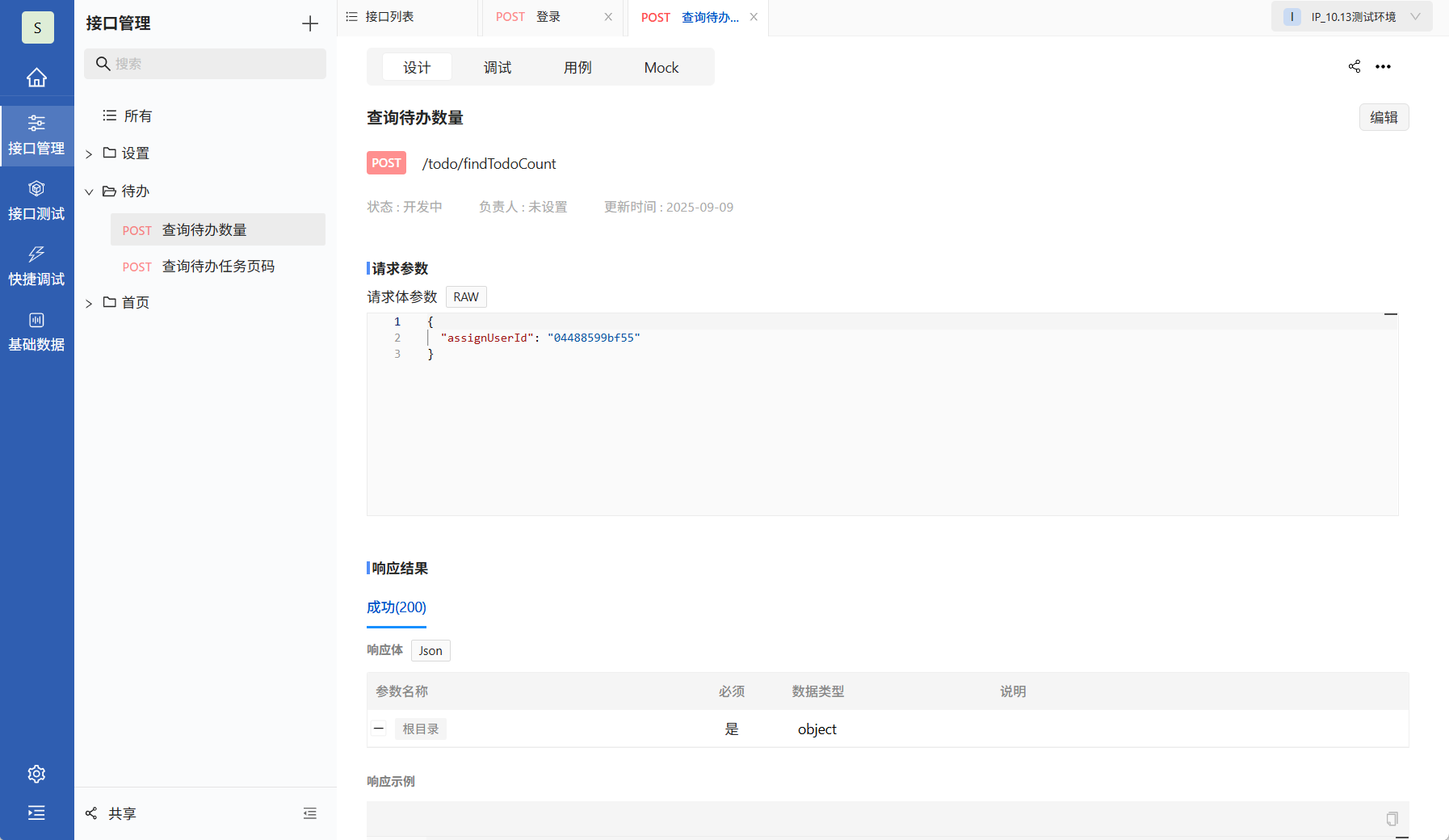
Task: Open the 接口测试 panel in sidebar
Action: pos(37,199)
